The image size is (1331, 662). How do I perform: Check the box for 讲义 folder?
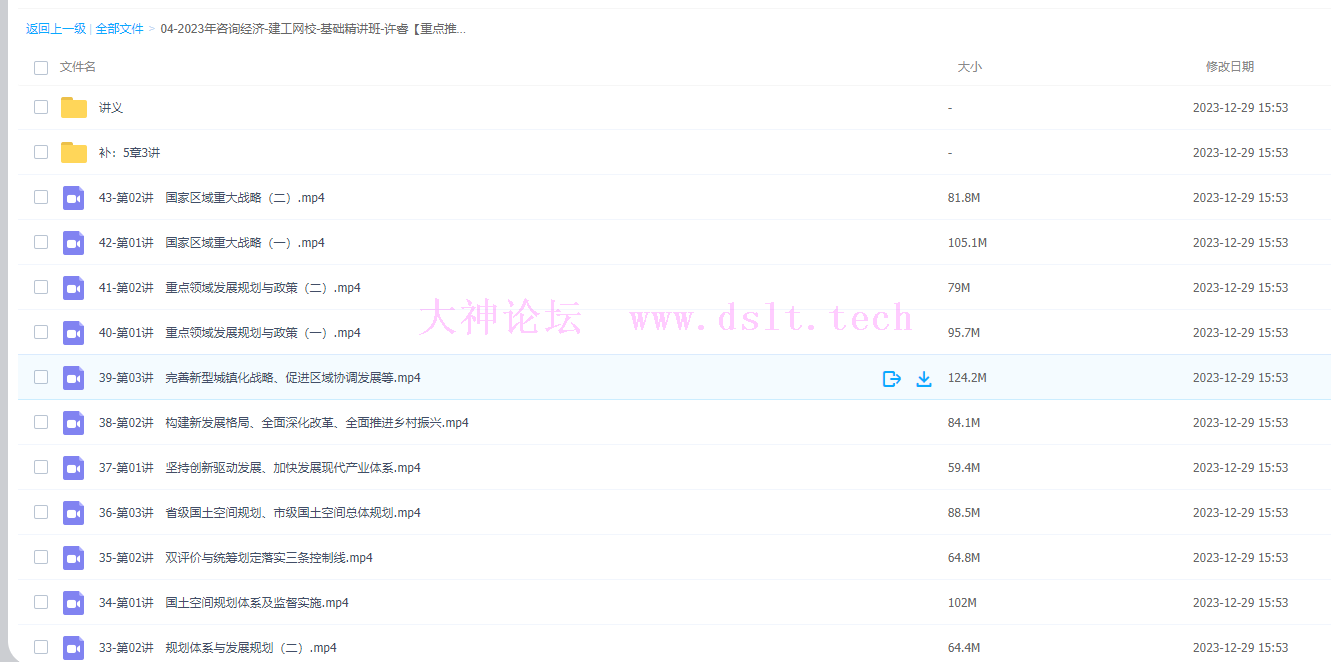[41, 107]
